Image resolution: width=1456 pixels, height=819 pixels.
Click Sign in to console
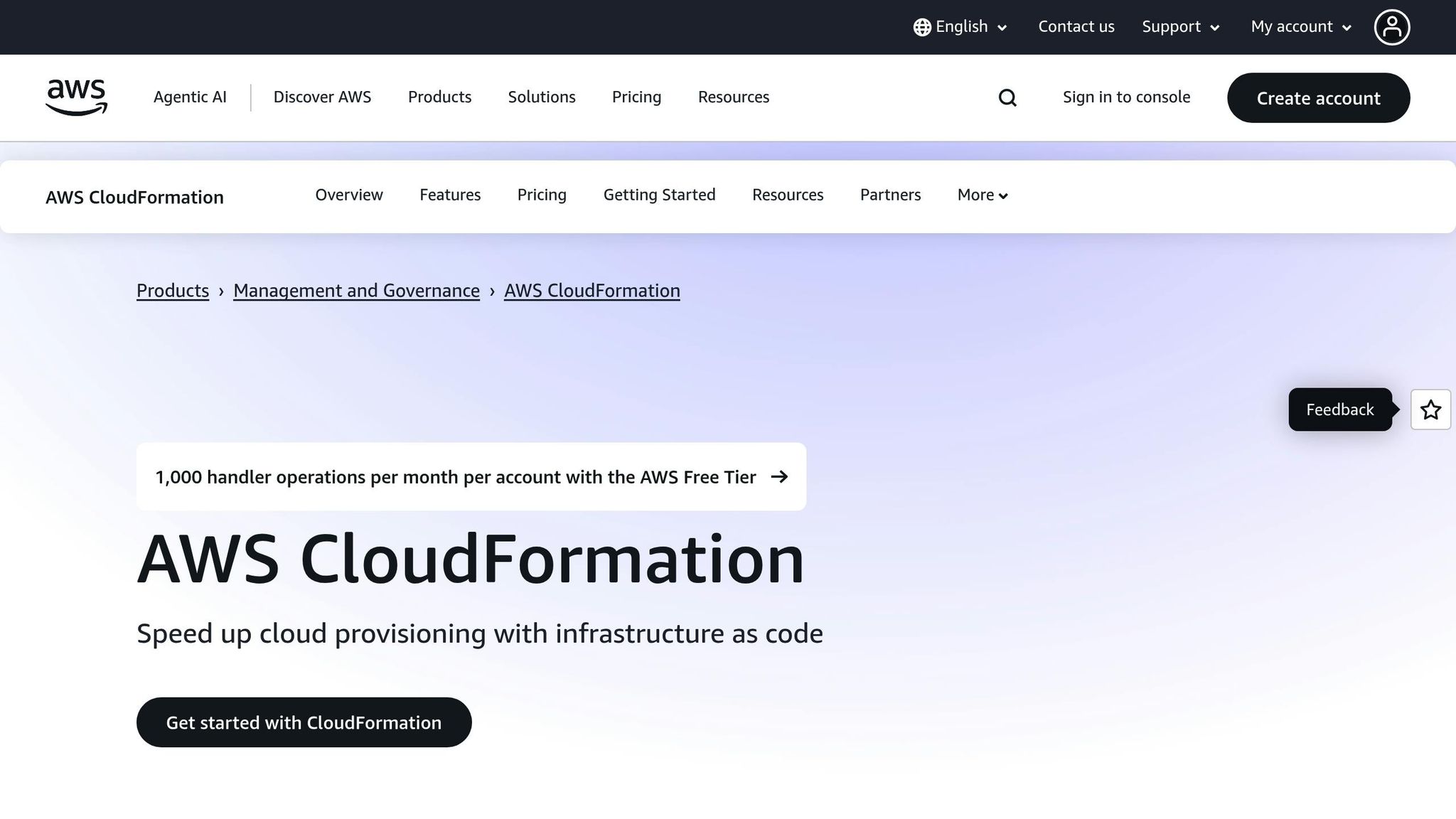1126,97
